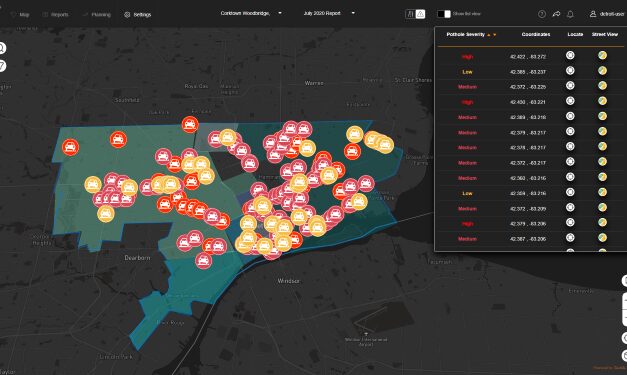This screenshot has width=627, height=375.
Task: Open Street View for 42.385, -83.237
Action: (602, 71)
